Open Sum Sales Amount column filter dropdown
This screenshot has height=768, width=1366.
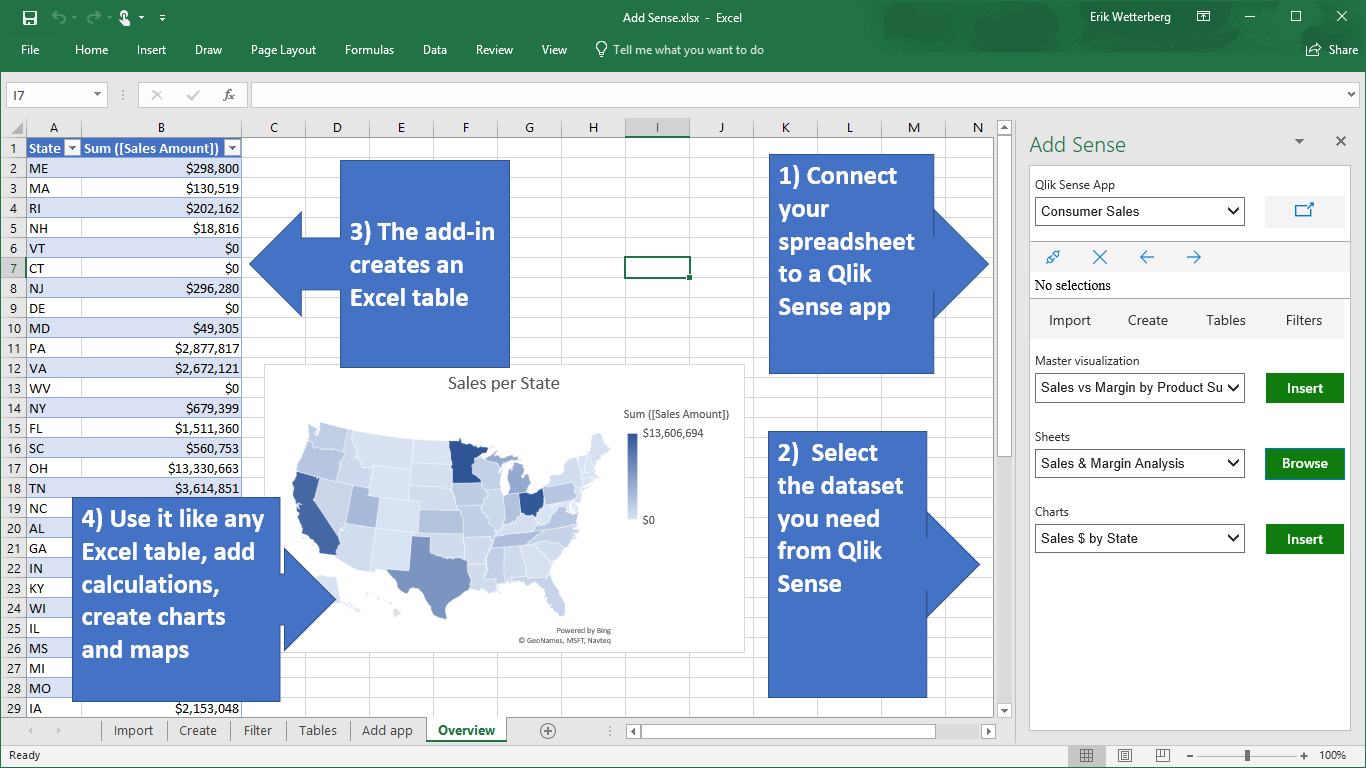[x=232, y=148]
